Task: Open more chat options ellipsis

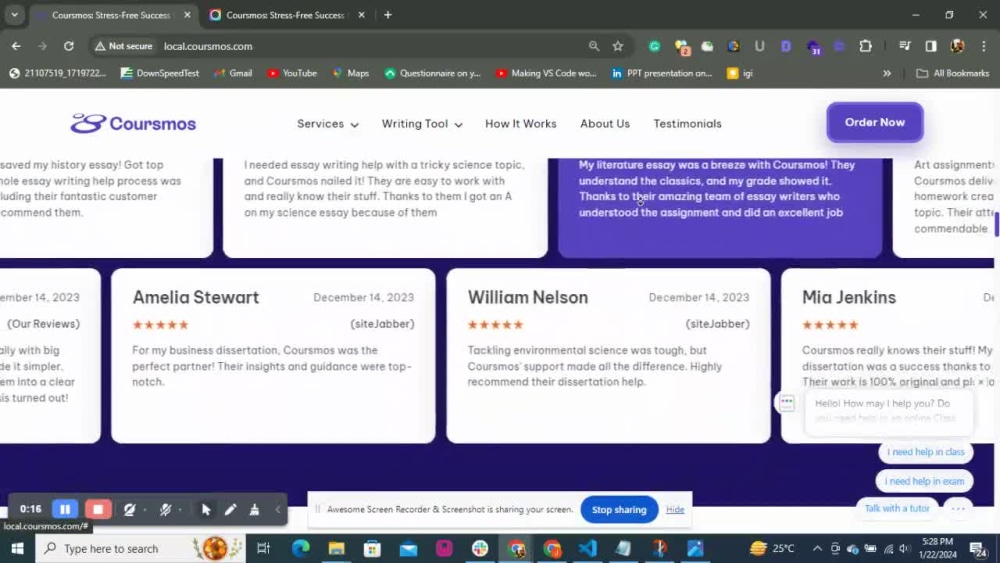Action: [x=958, y=508]
